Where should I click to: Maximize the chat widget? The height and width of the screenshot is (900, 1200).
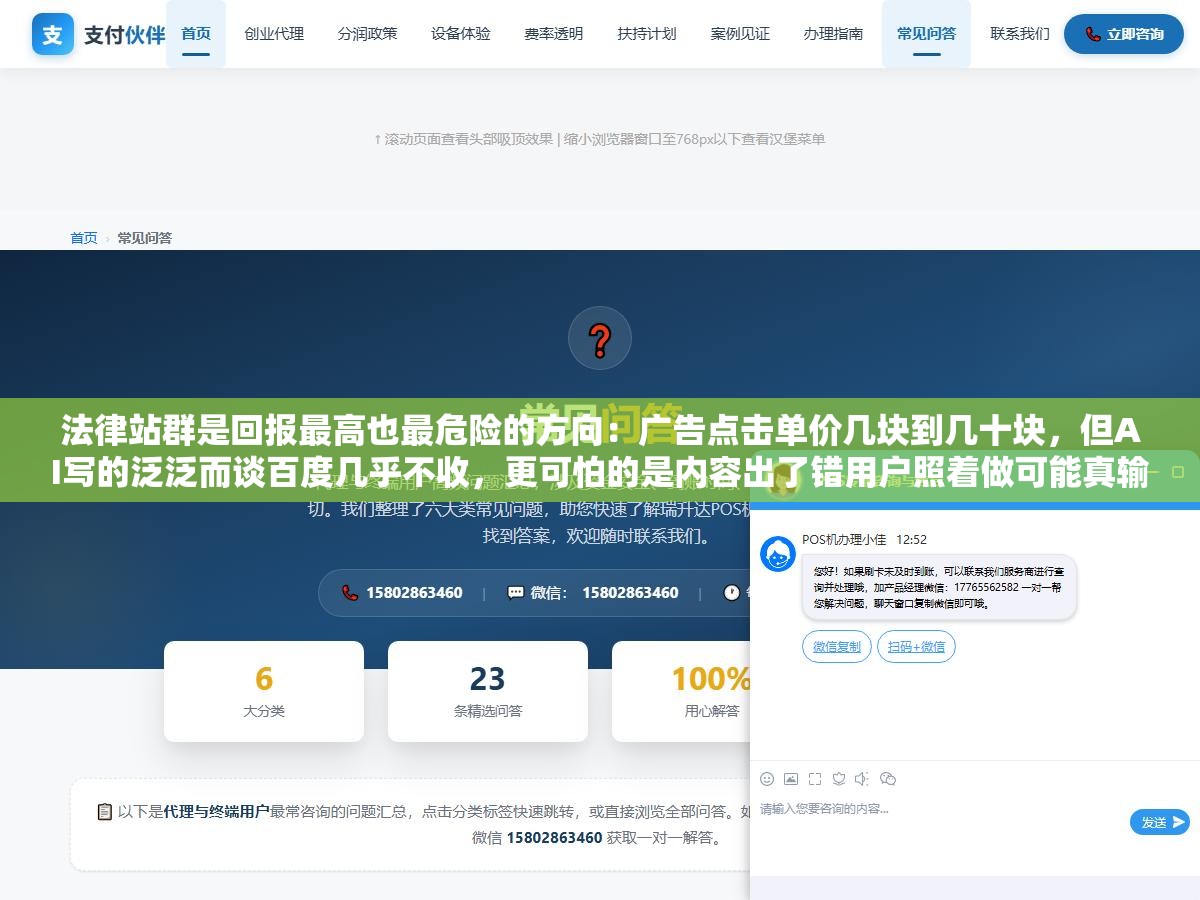tap(1178, 471)
